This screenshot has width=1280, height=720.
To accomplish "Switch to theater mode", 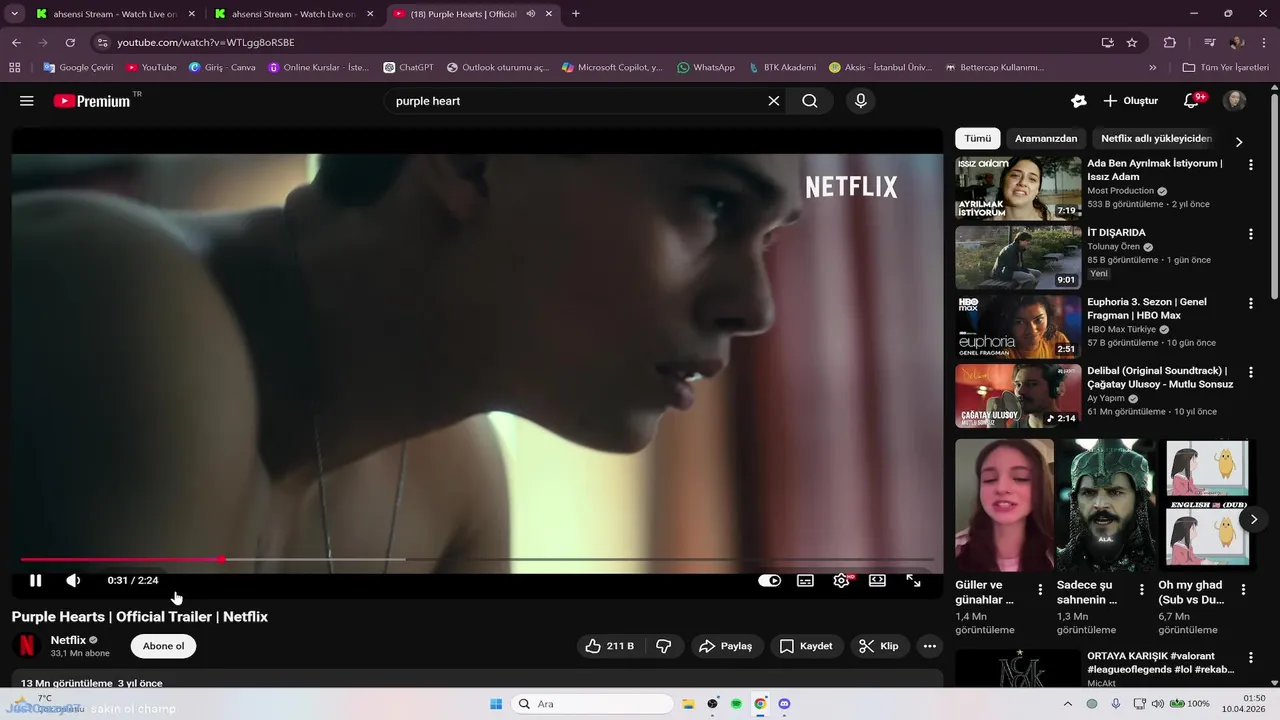I will [x=877, y=580].
